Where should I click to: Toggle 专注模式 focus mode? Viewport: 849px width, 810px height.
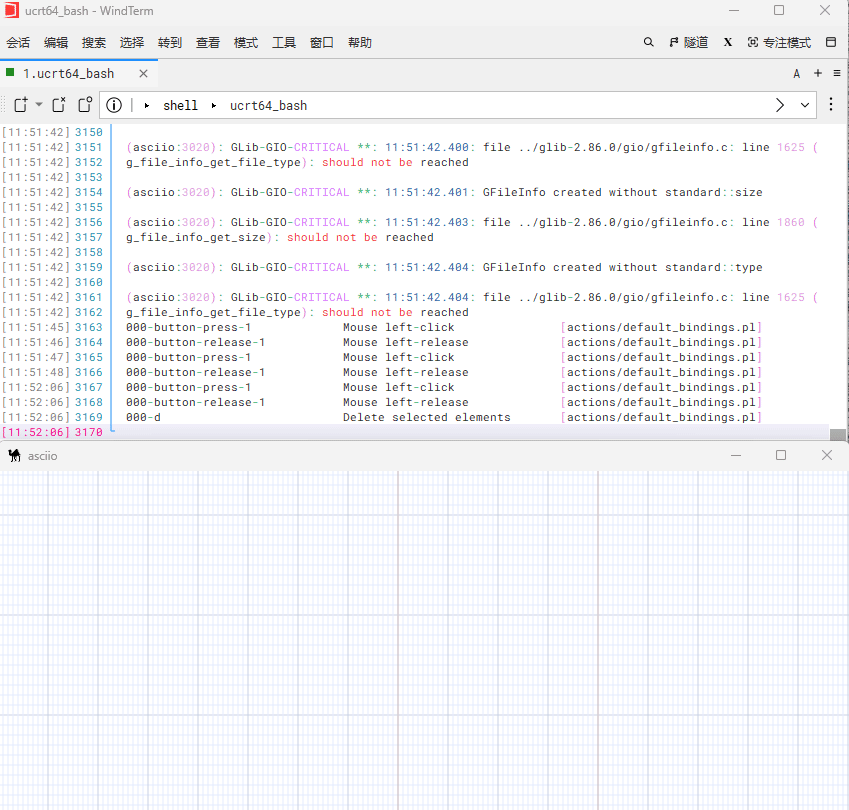click(x=779, y=43)
